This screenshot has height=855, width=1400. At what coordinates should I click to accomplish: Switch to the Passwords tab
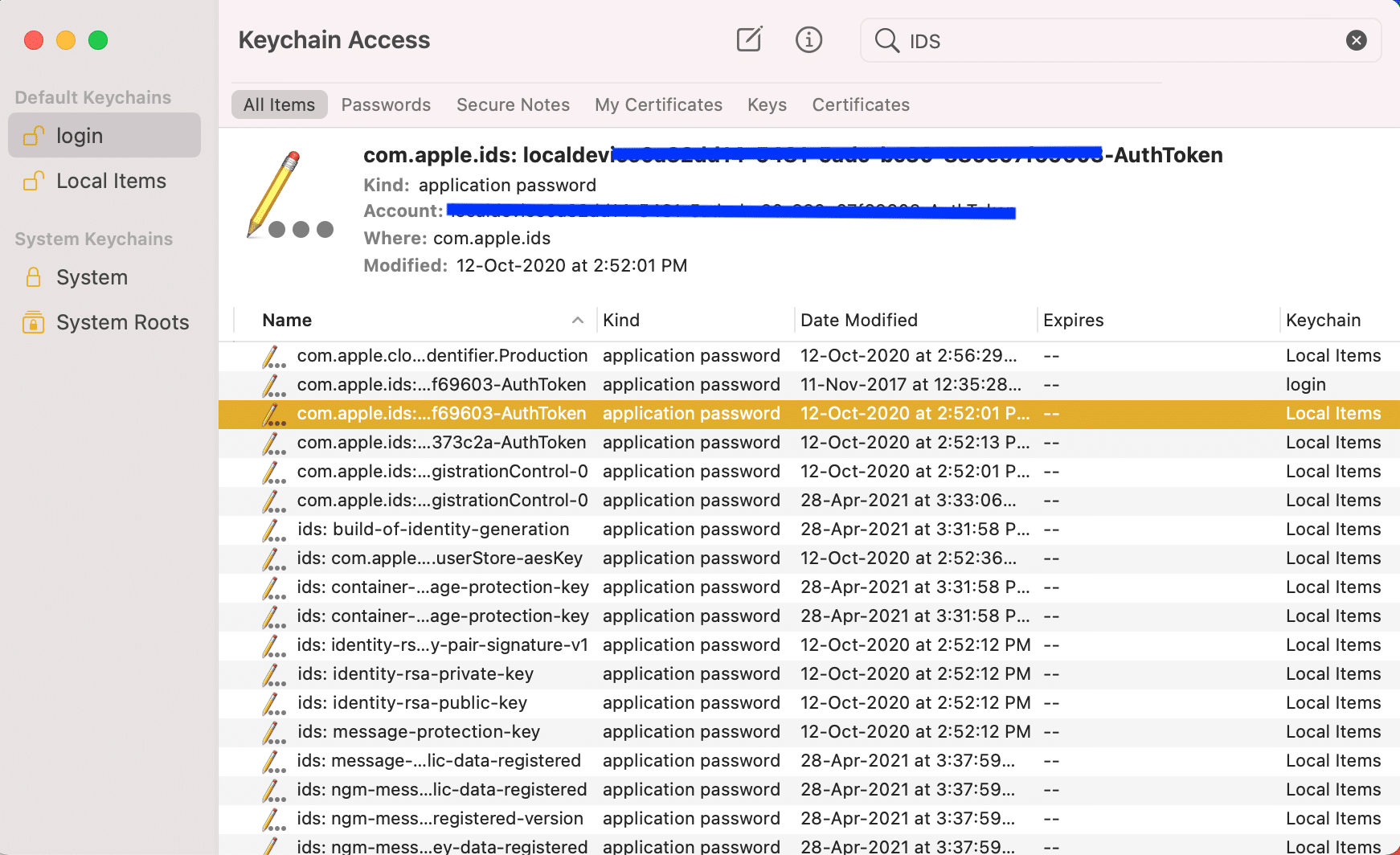click(386, 104)
